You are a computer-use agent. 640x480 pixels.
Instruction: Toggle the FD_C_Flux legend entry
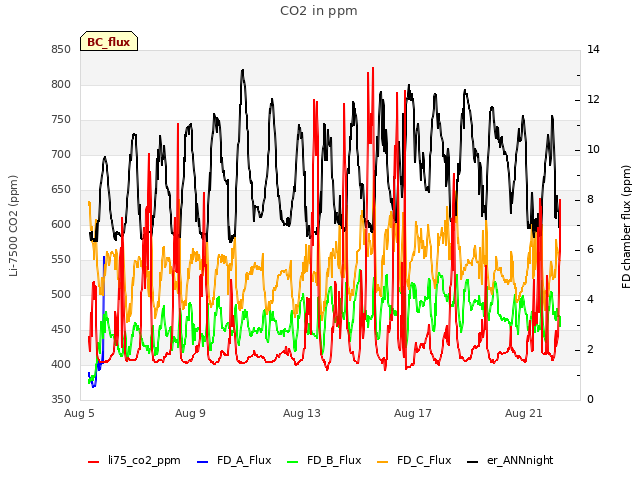point(414,460)
